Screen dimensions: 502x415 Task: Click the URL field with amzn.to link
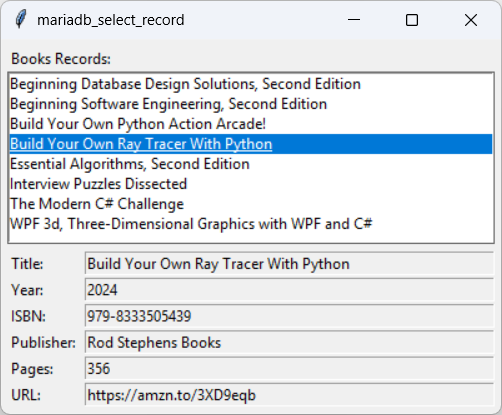[289, 395]
